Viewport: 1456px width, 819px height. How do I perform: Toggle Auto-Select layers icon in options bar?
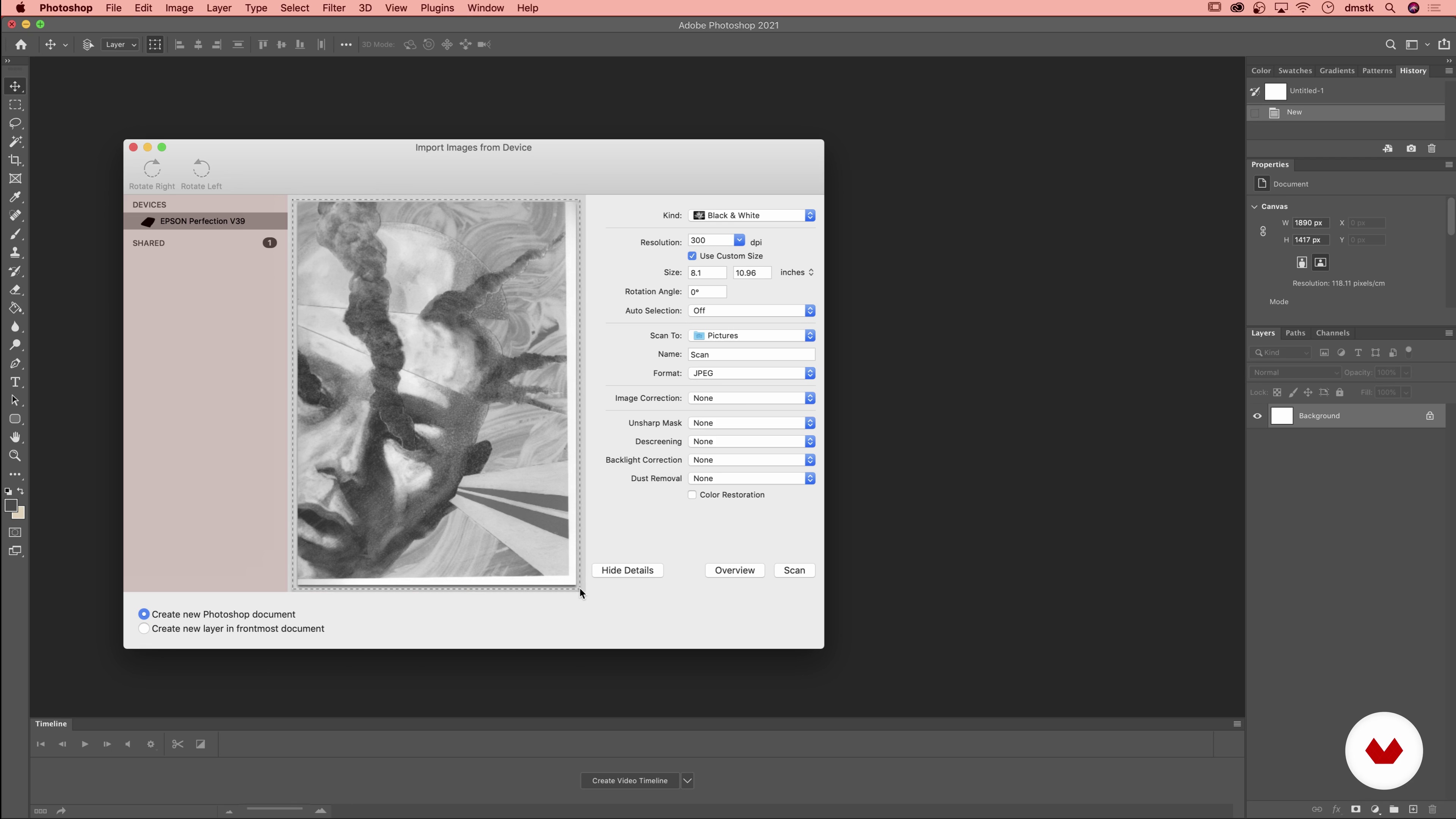click(88, 45)
